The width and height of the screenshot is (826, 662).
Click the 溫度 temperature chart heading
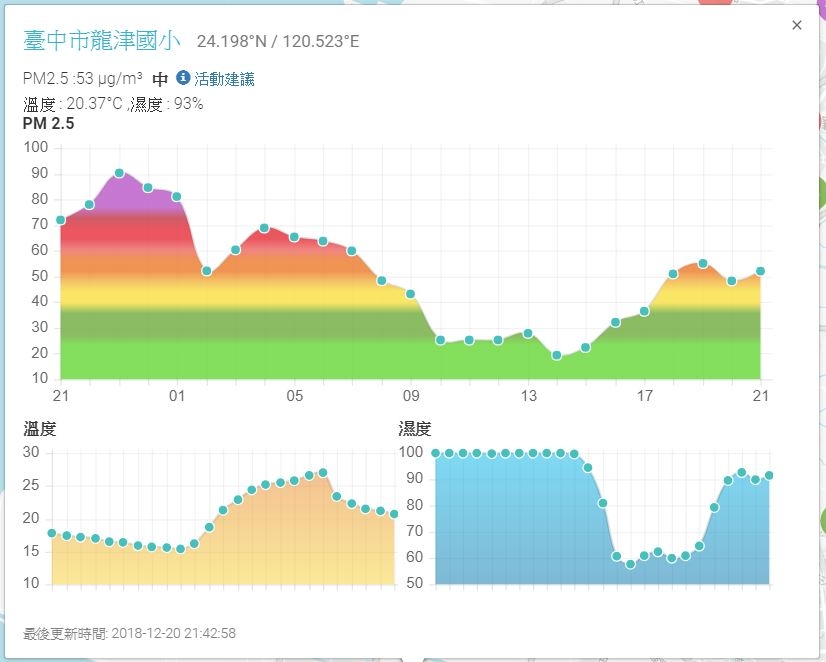[40, 429]
